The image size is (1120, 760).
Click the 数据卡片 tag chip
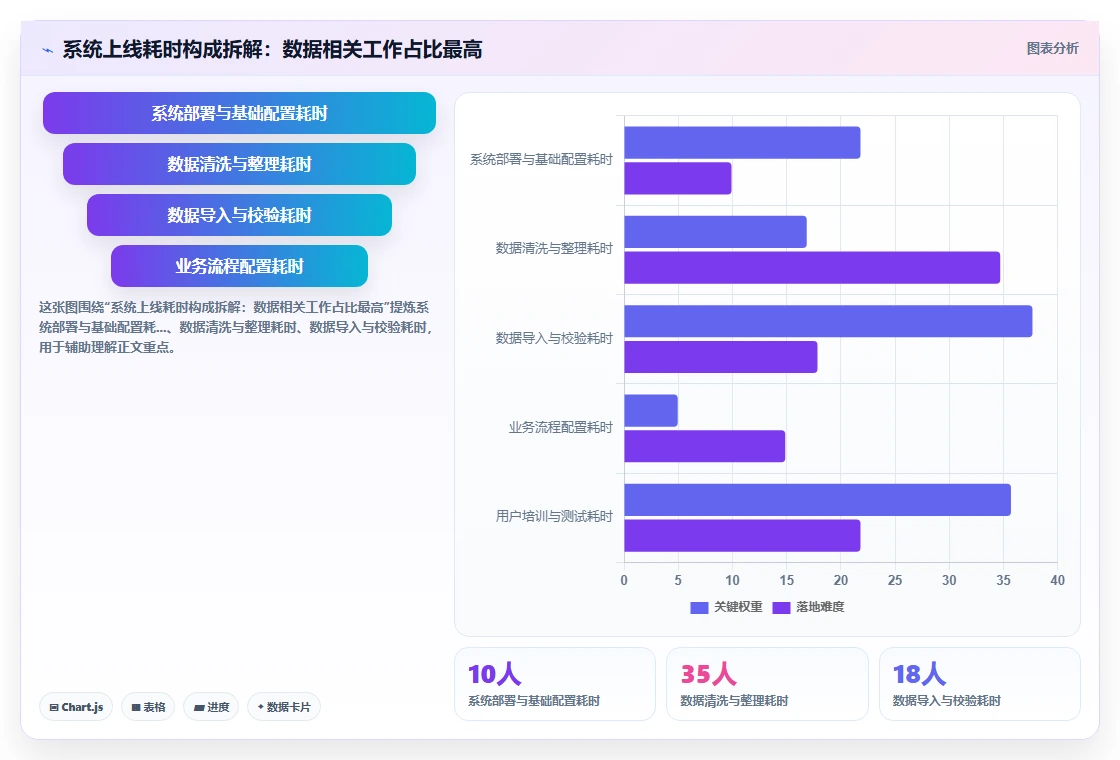[x=284, y=707]
